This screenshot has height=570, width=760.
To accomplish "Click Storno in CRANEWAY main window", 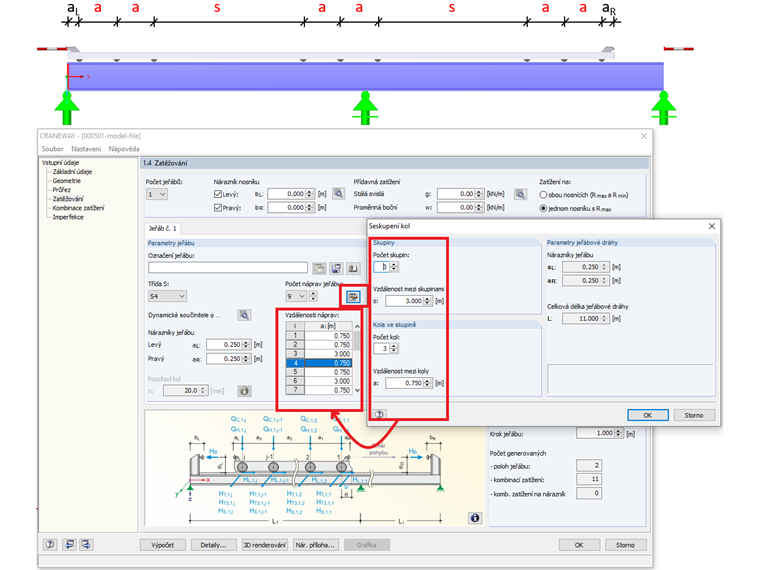I will point(626,545).
